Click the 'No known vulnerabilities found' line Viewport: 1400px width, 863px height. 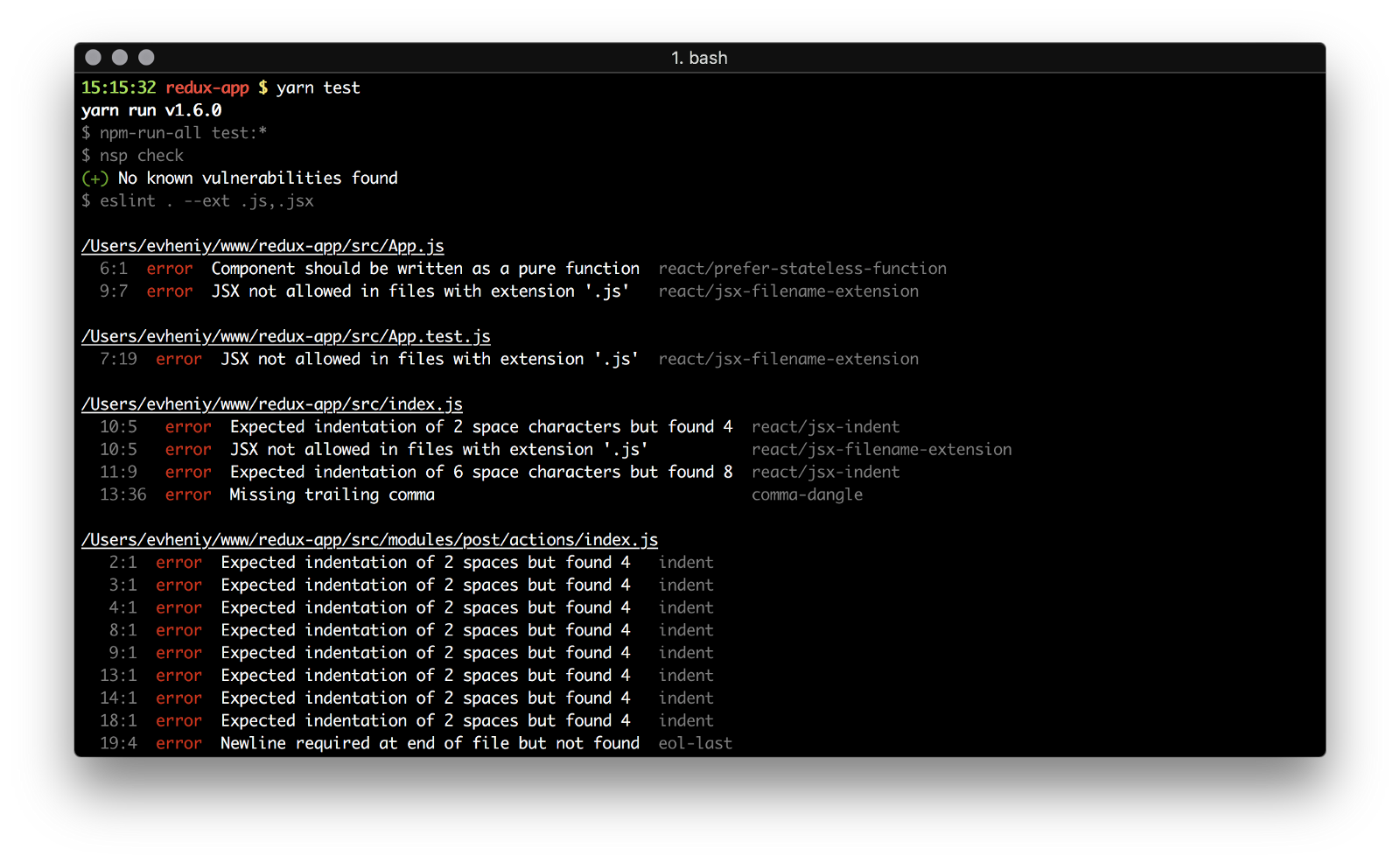pos(257,179)
